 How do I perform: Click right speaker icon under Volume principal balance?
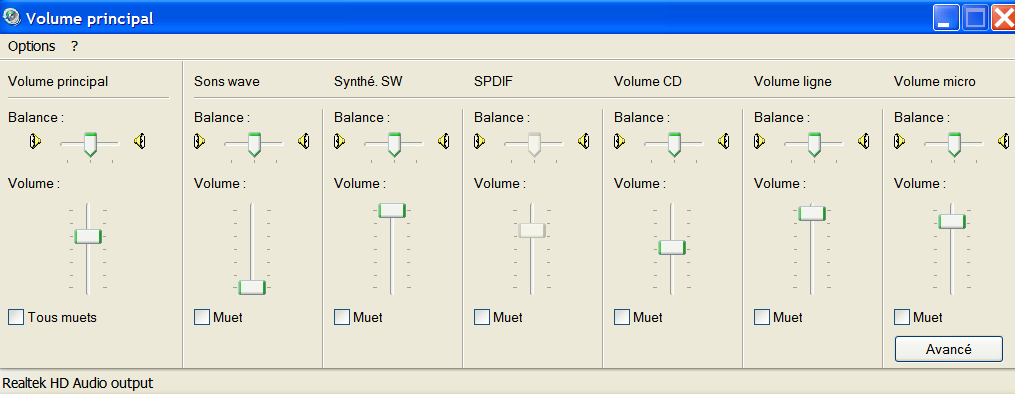point(139,140)
